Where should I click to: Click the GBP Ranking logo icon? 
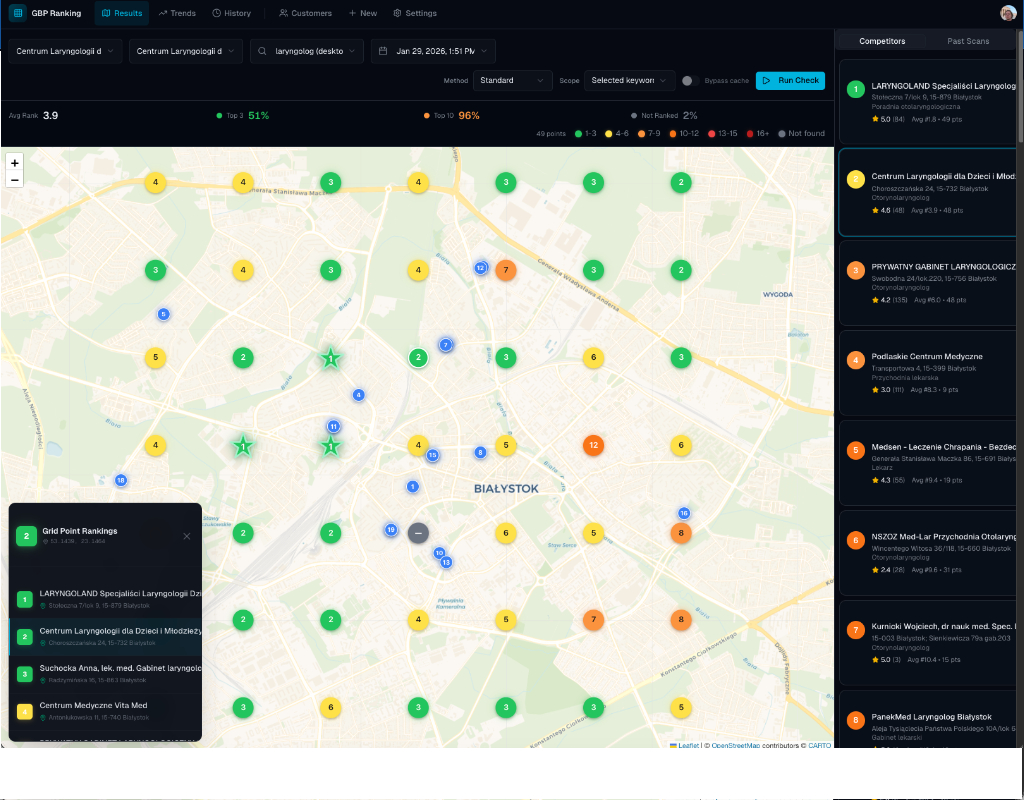[x=18, y=13]
